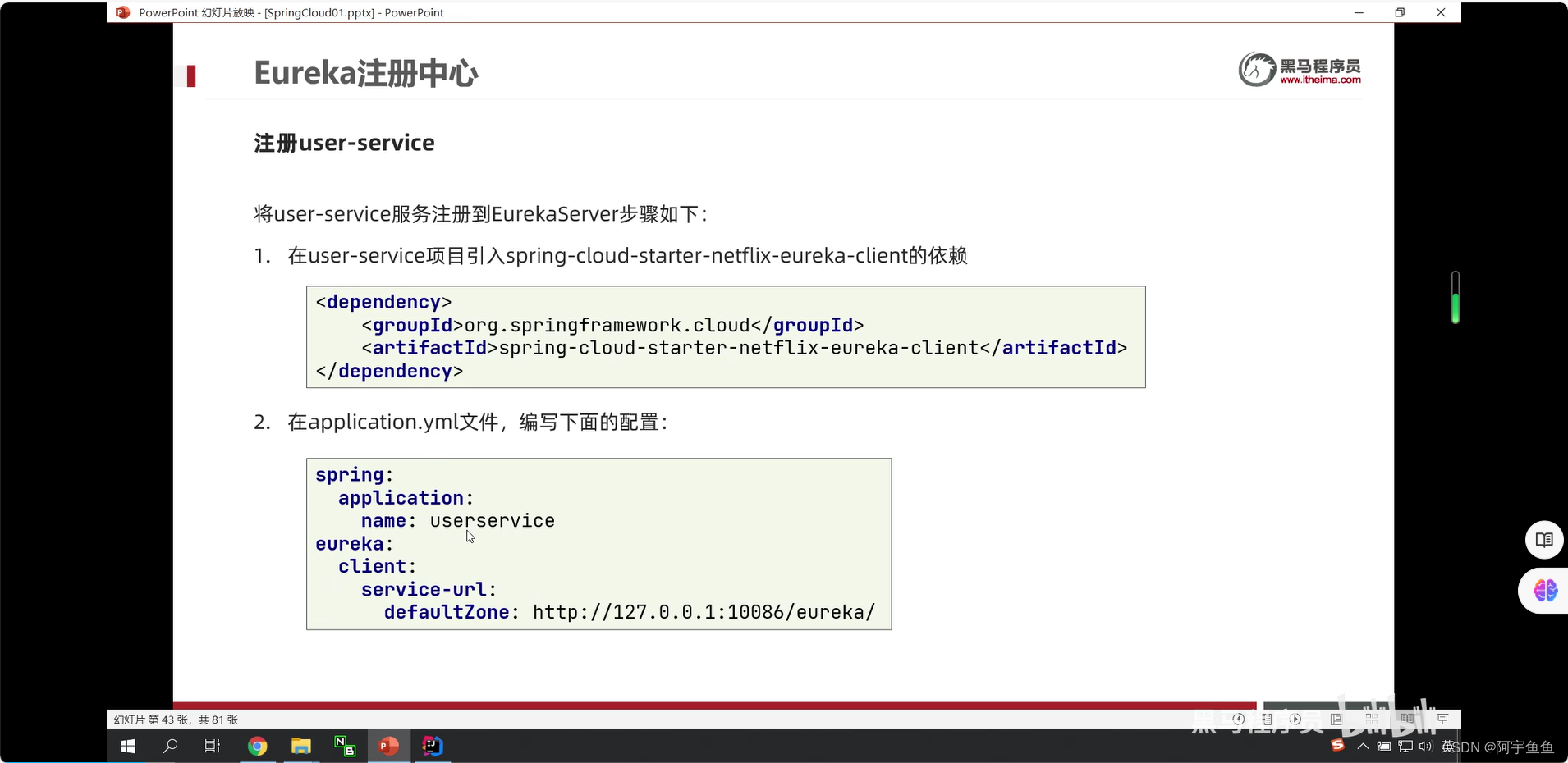Image resolution: width=1568 pixels, height=763 pixels.
Task: Click the subtitle '注册user-service'
Action: [344, 143]
